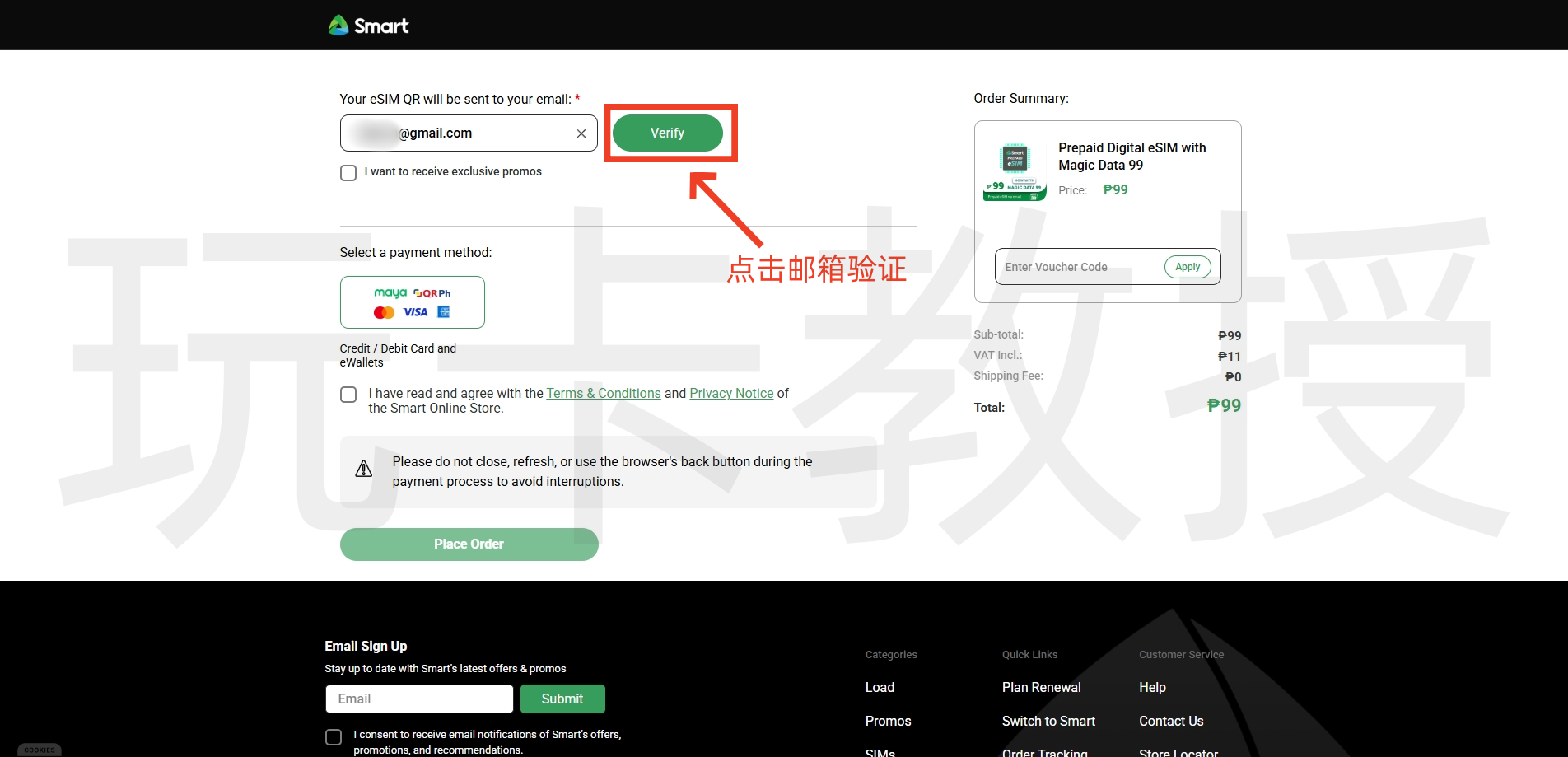Submit the email sign-up
This screenshot has width=1568, height=757.
pyautogui.click(x=562, y=699)
